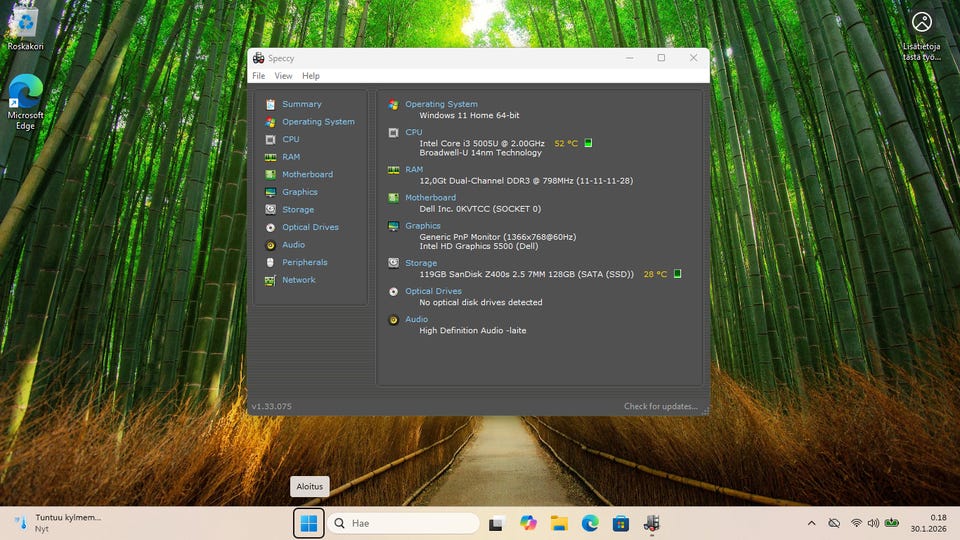The width and height of the screenshot is (960, 540).
Task: Open the Storage section icon in sidebar
Action: 270,210
